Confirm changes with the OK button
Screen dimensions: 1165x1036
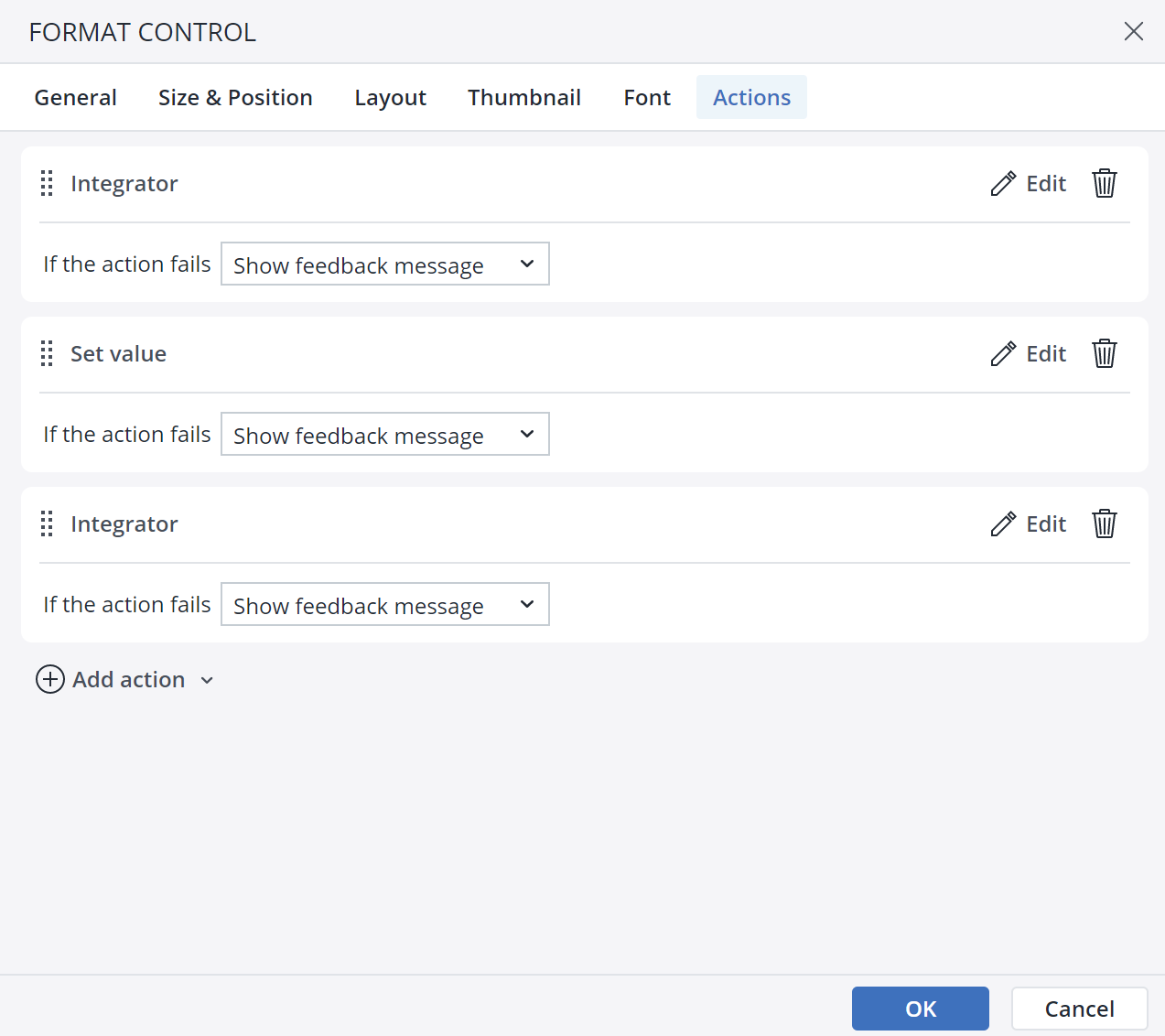(921, 1009)
